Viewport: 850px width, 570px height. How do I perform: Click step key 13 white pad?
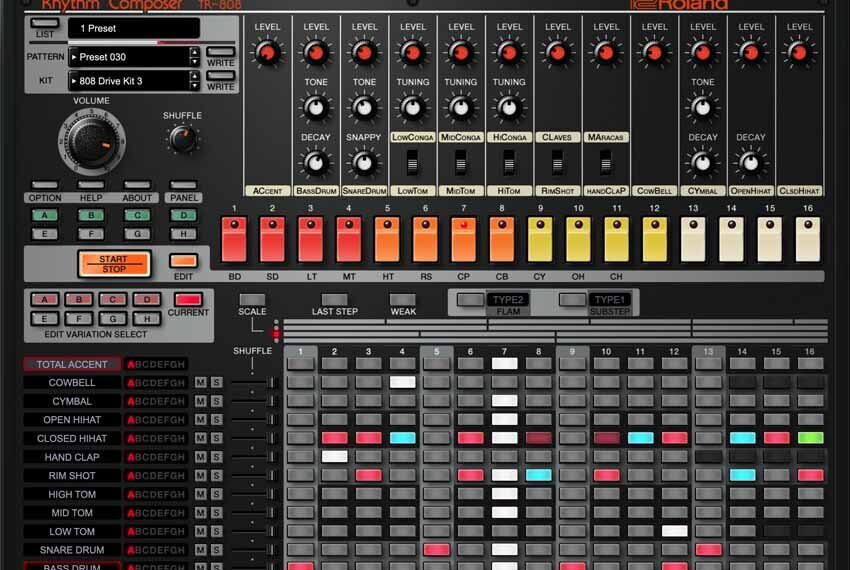click(x=693, y=239)
